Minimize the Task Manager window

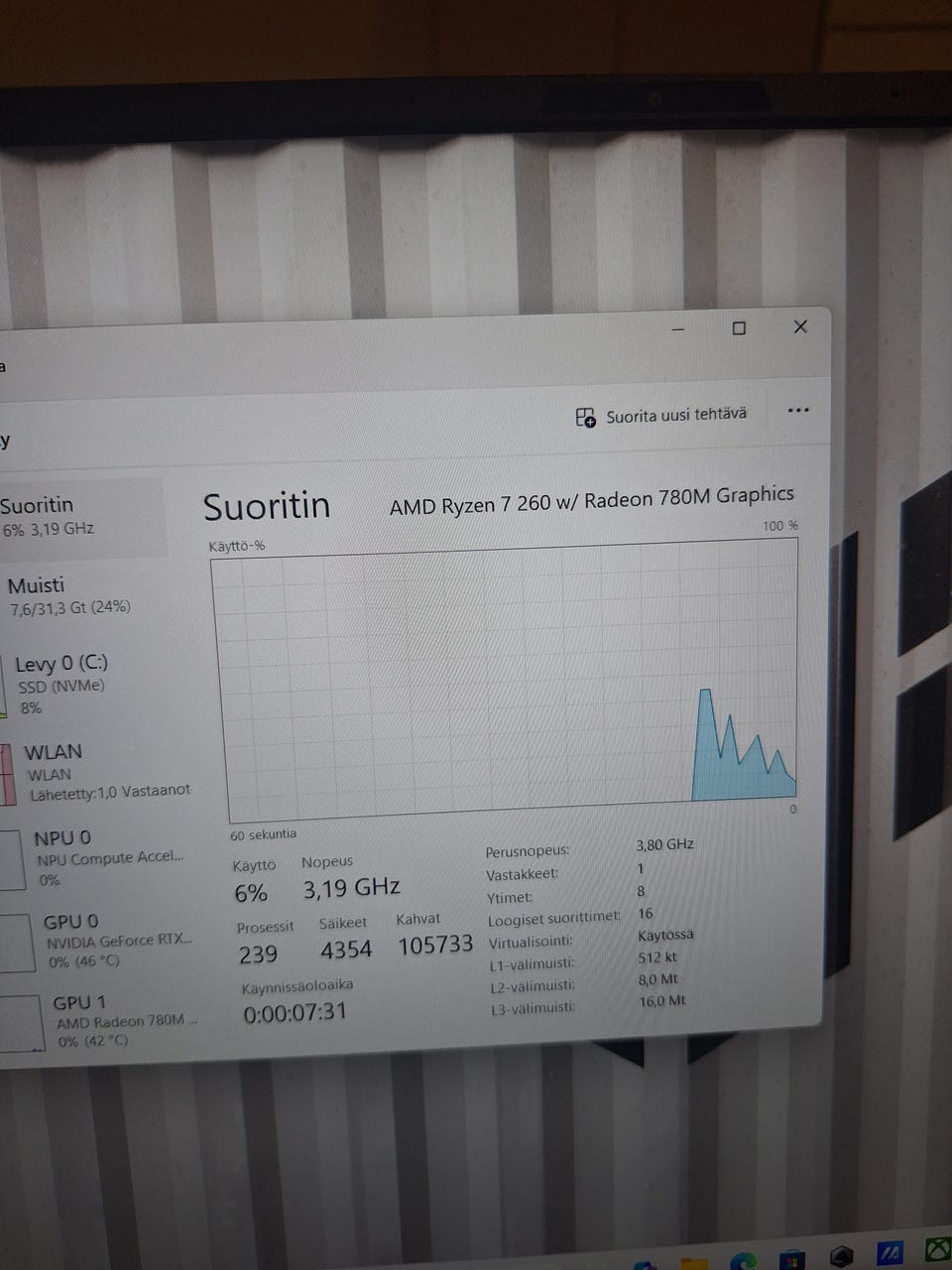(x=678, y=329)
